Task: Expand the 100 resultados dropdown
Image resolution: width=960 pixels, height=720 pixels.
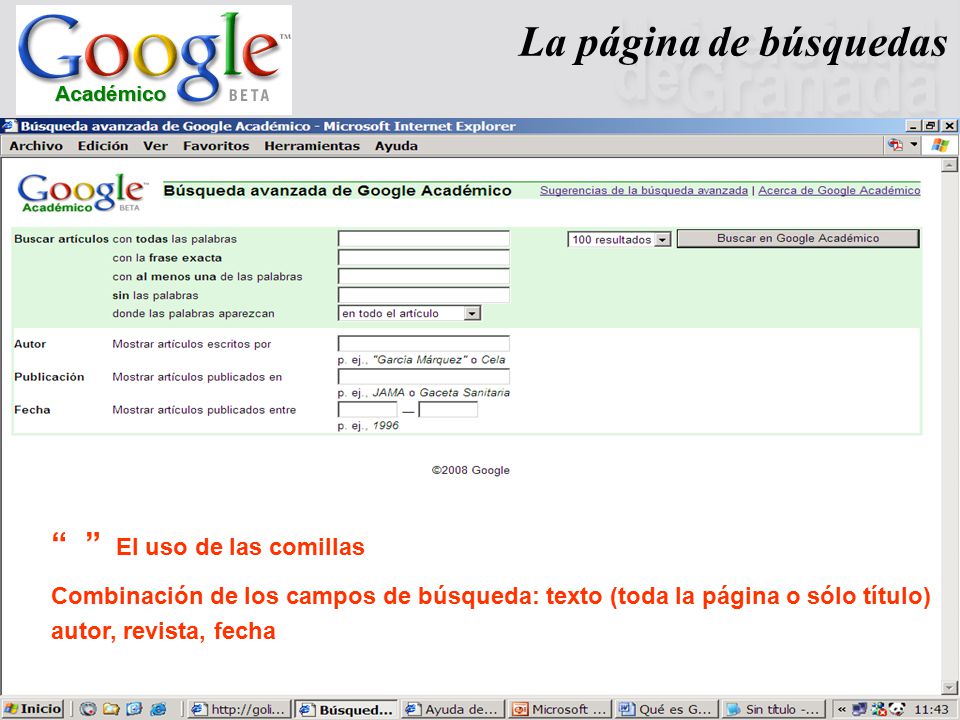Action: point(663,239)
